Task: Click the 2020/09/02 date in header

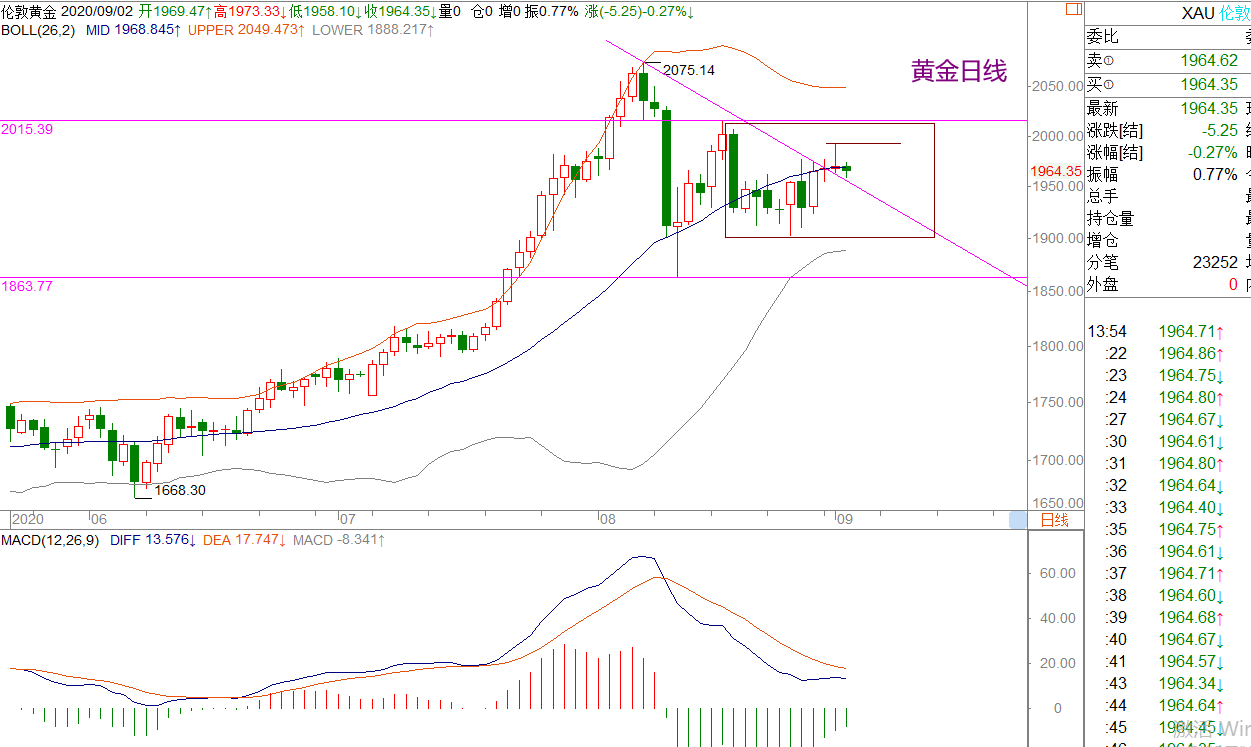Action: (x=98, y=12)
